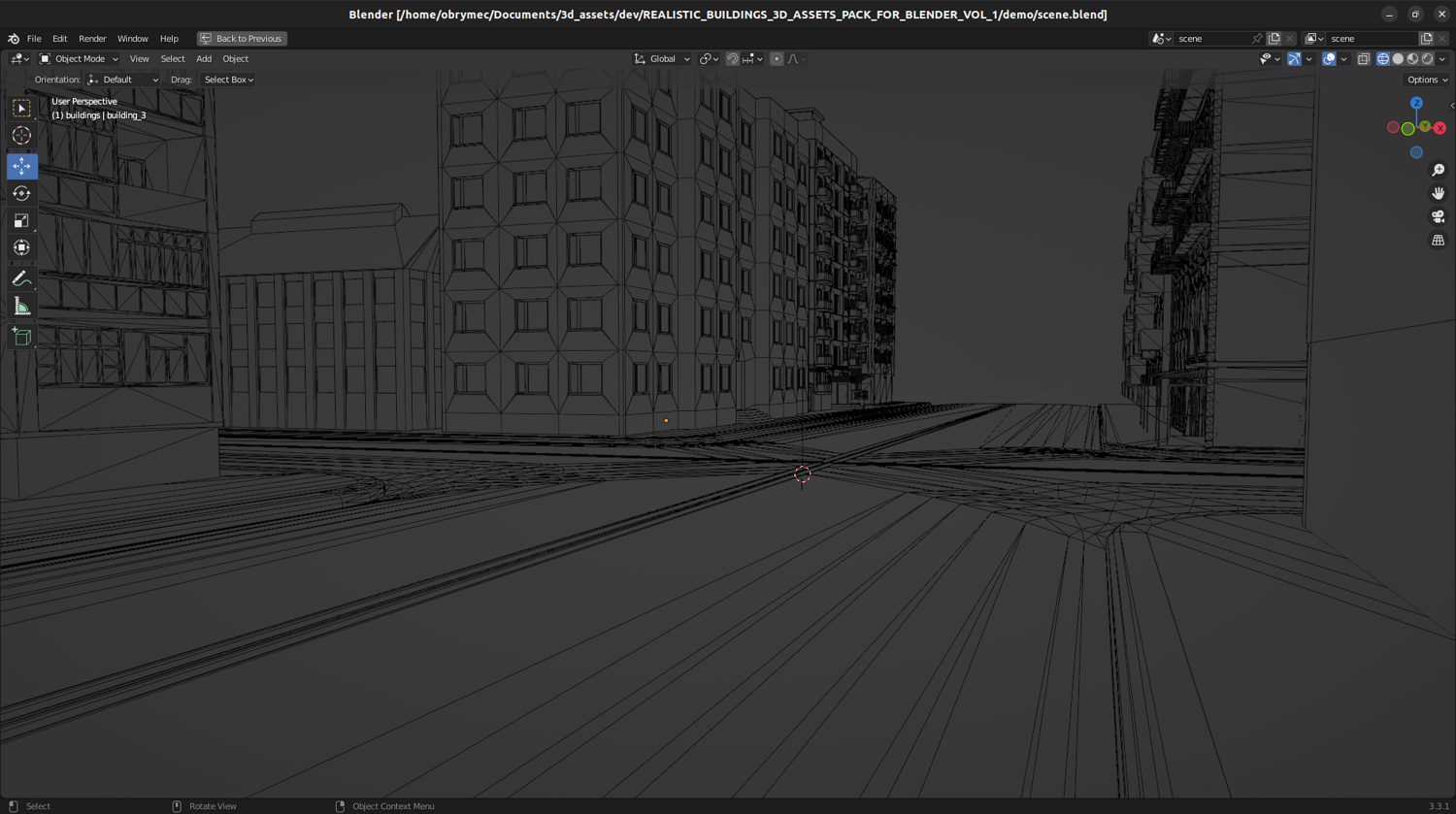Open the gizmo options dropdown arrow

[x=1308, y=59]
